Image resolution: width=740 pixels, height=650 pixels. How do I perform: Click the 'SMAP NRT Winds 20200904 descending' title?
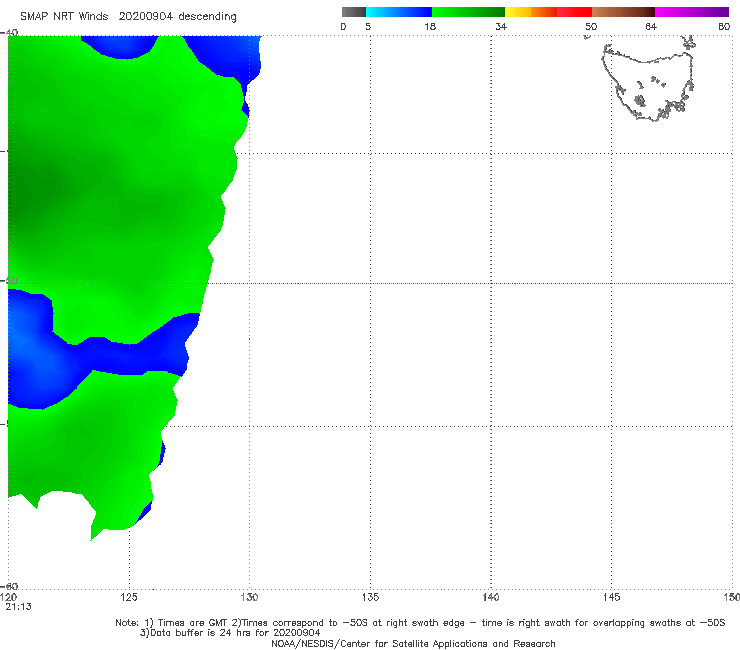[128, 16]
